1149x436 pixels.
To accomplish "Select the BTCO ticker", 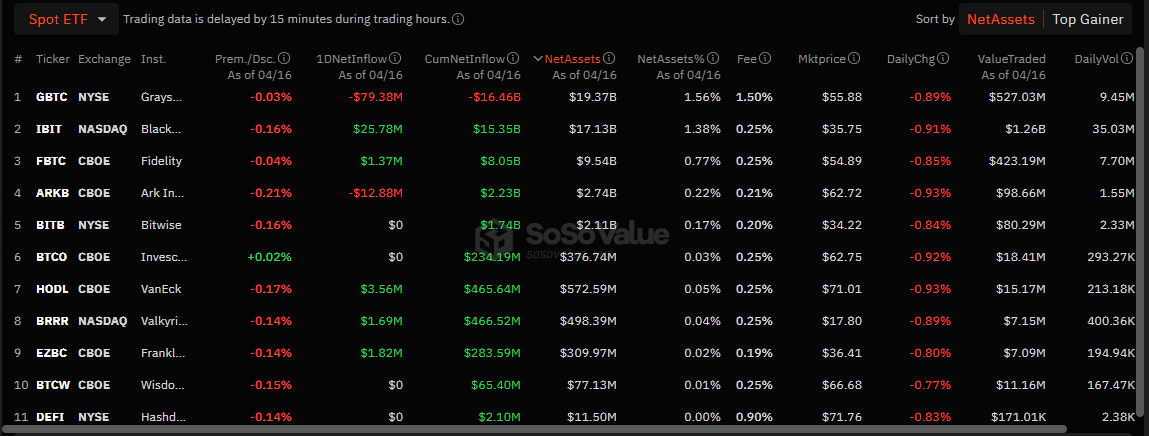I will [x=52, y=257].
